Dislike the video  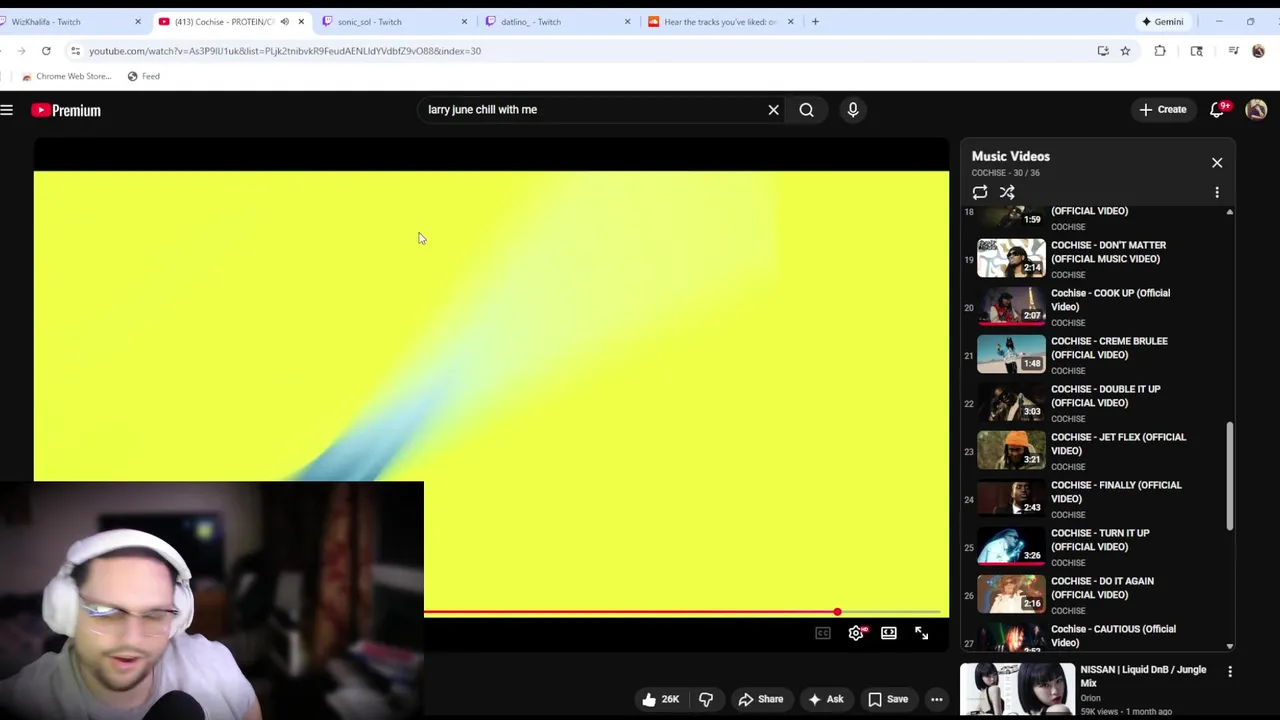tap(706, 699)
